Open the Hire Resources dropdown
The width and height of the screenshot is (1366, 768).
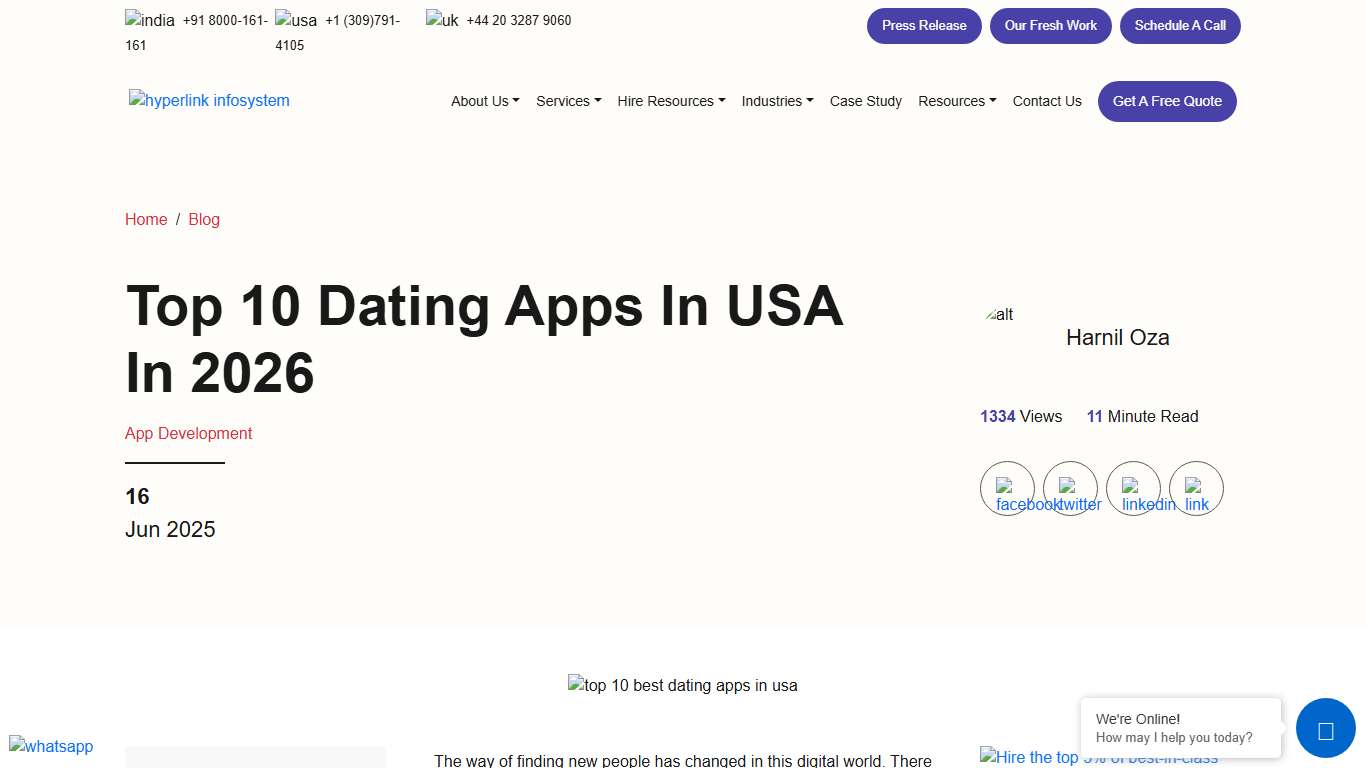[x=670, y=101]
